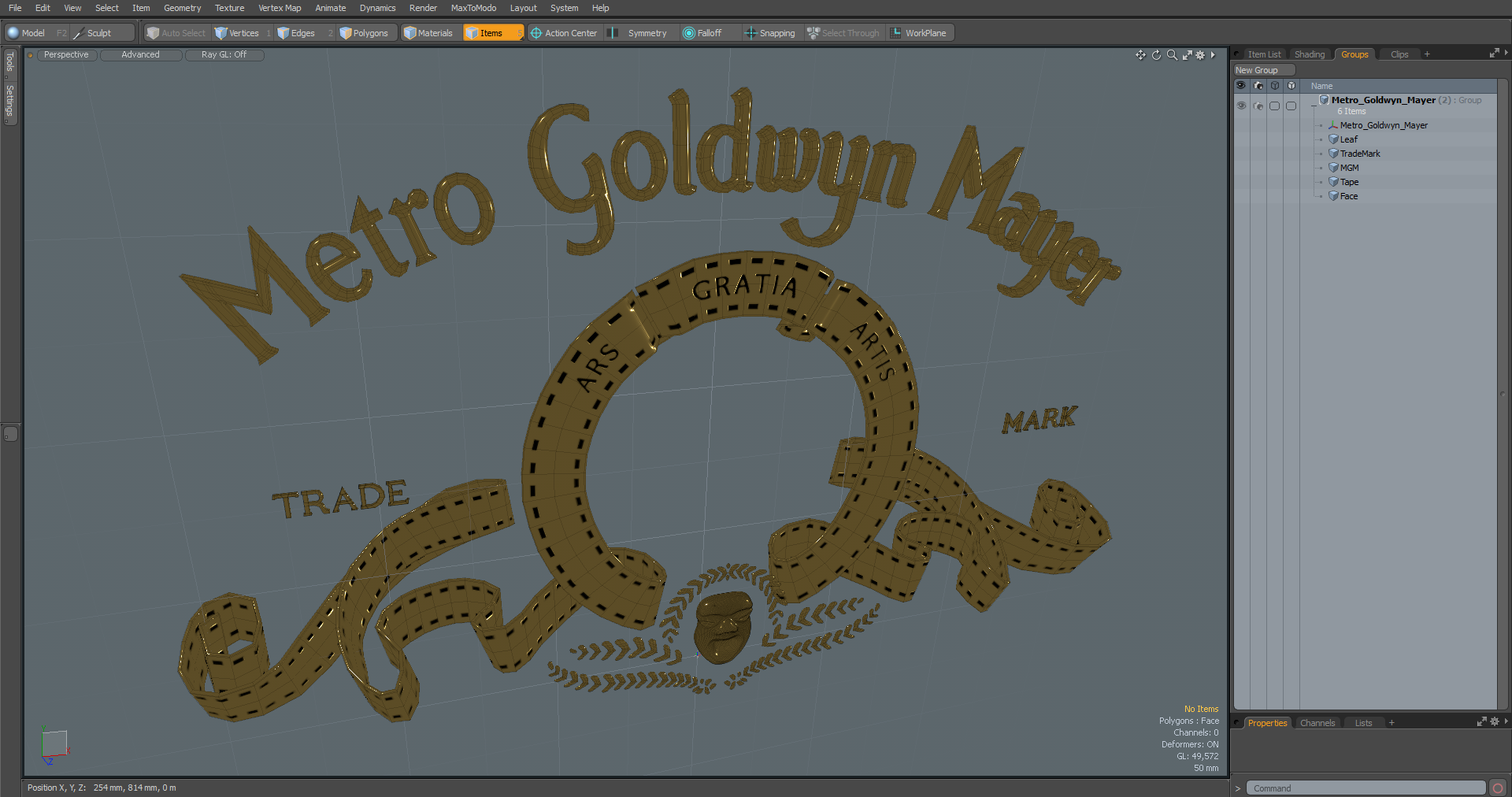Open the Advanced shading dropdown
Screen dimensions: 1512x797
(140, 55)
